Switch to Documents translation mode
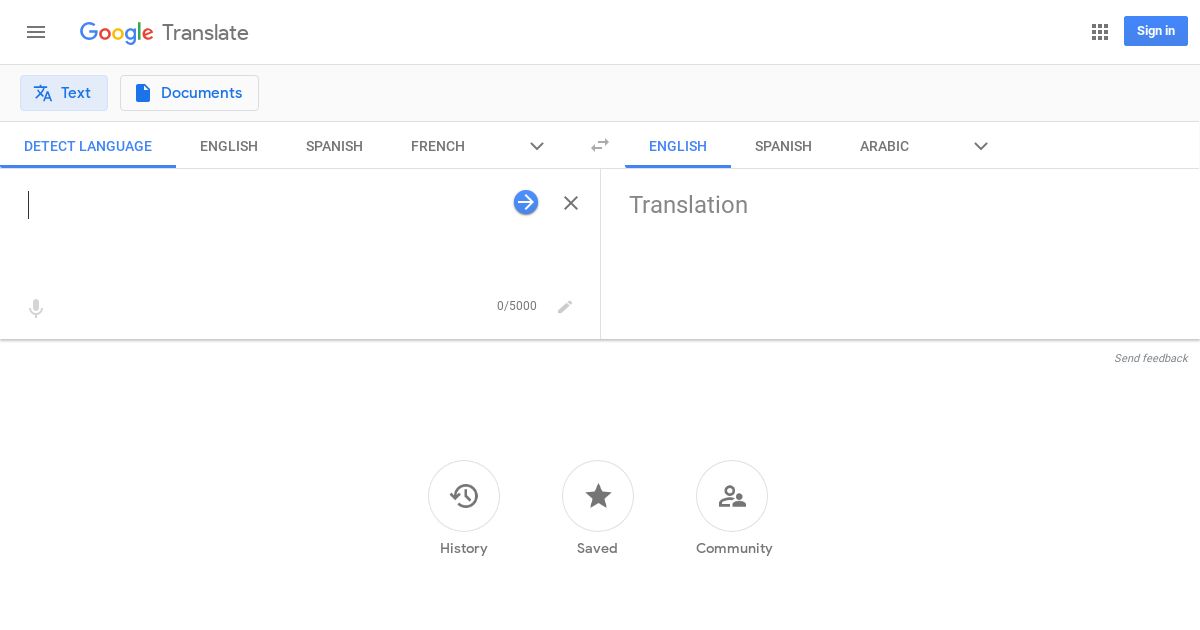This screenshot has width=1200, height=630. [x=189, y=93]
